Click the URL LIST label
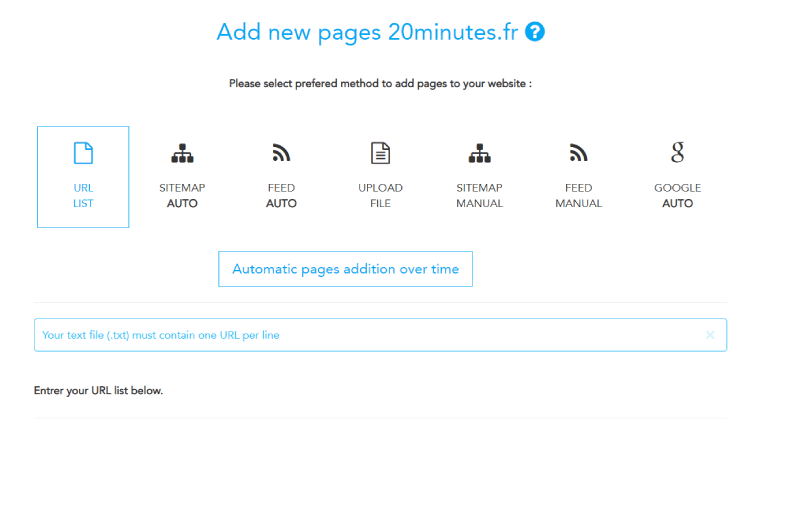This screenshot has width=800, height=530. coord(83,195)
